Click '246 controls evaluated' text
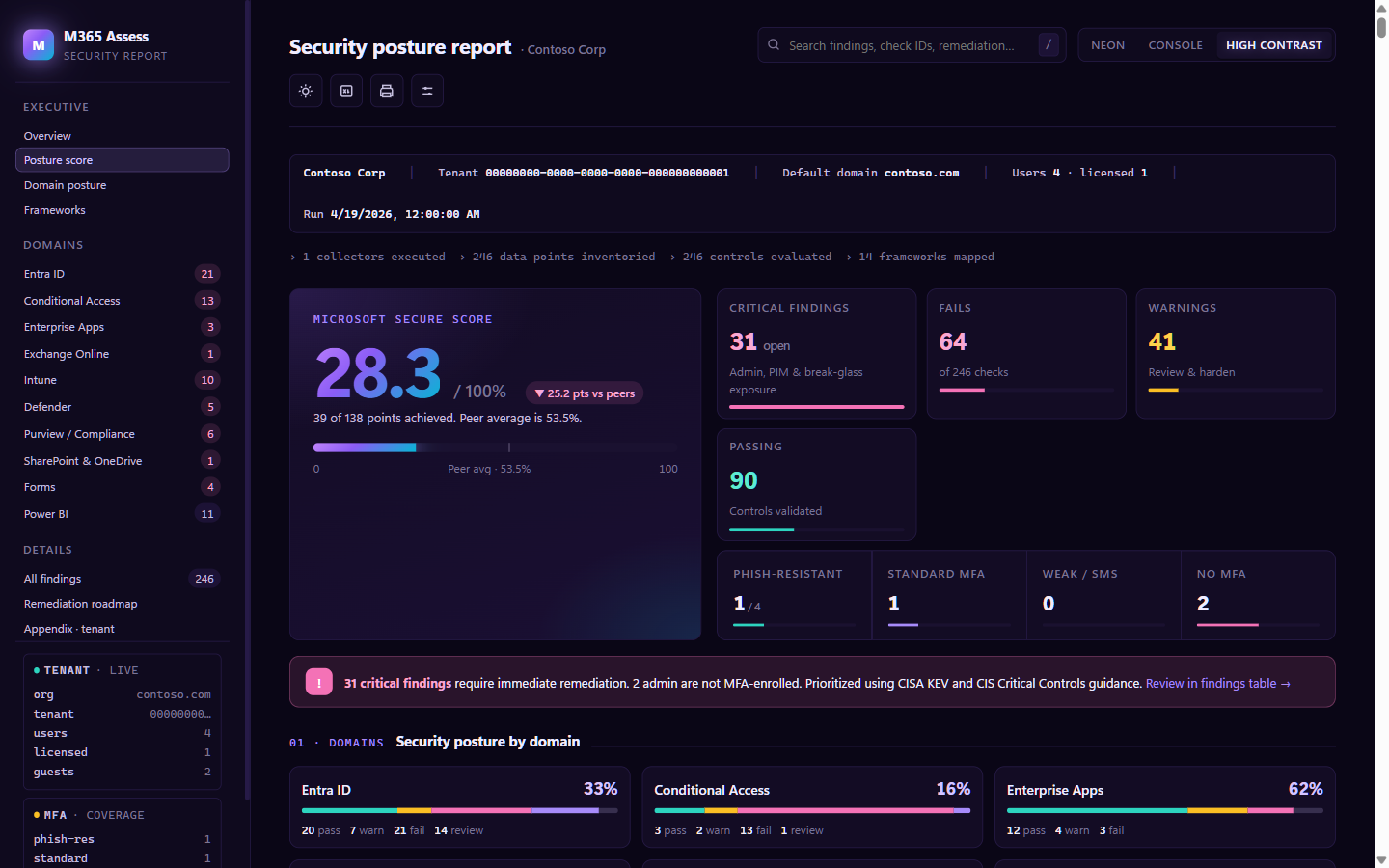Viewport: 1389px width, 868px height. [757, 257]
